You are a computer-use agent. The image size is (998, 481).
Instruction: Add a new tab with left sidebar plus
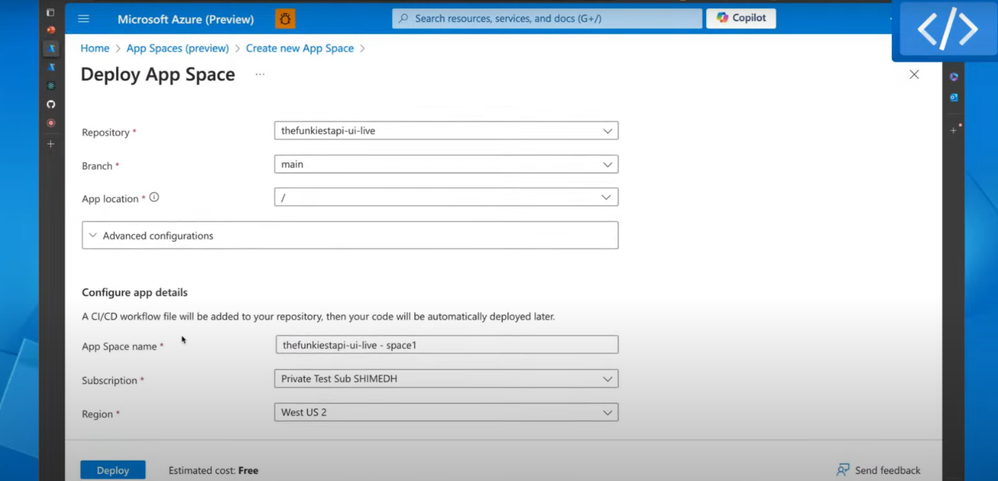(x=51, y=144)
